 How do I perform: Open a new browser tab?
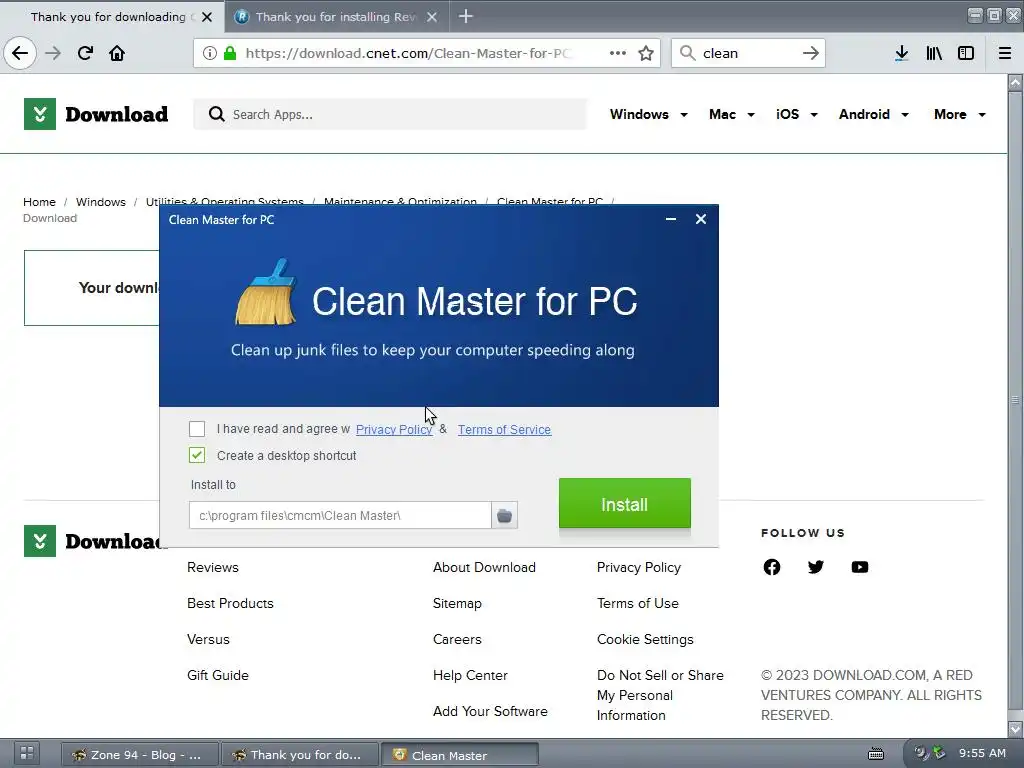tap(466, 16)
